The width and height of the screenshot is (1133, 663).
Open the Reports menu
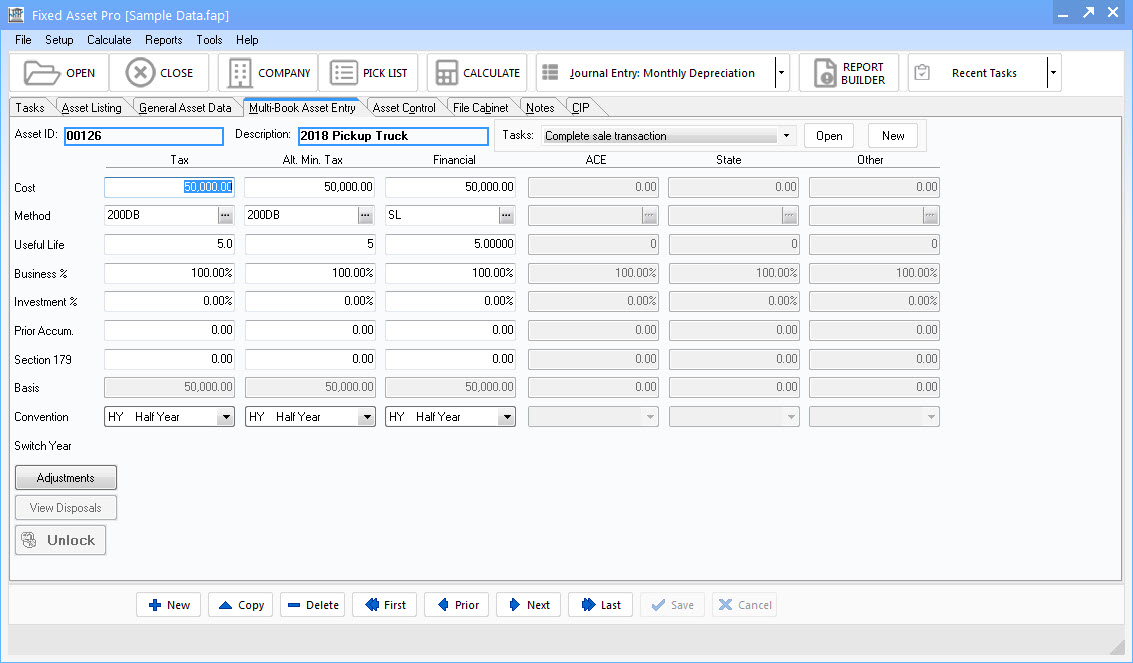pos(163,40)
